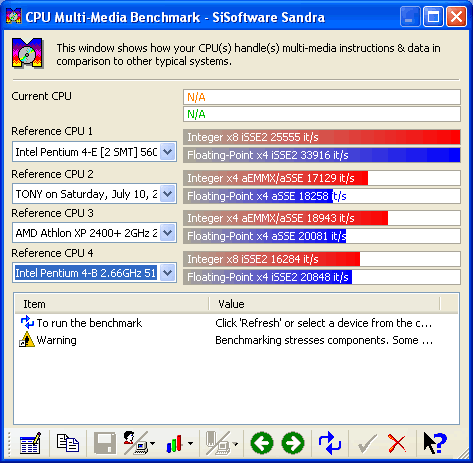Expand the Reference CPU 4 dropdown arrow
Viewport: 473px width, 463px height.
168,273
